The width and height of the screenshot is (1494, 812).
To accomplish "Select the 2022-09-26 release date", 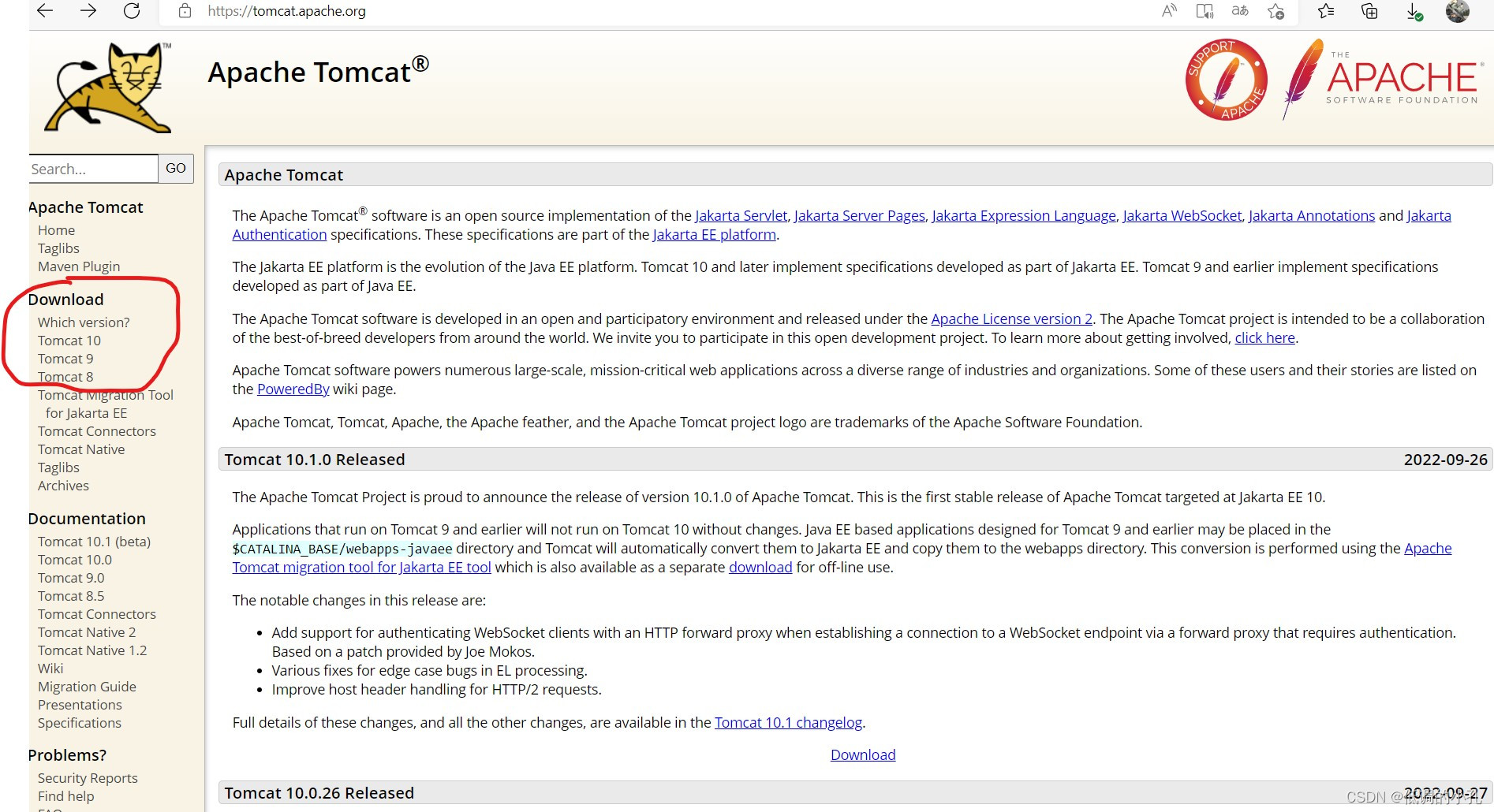I will [x=1445, y=460].
